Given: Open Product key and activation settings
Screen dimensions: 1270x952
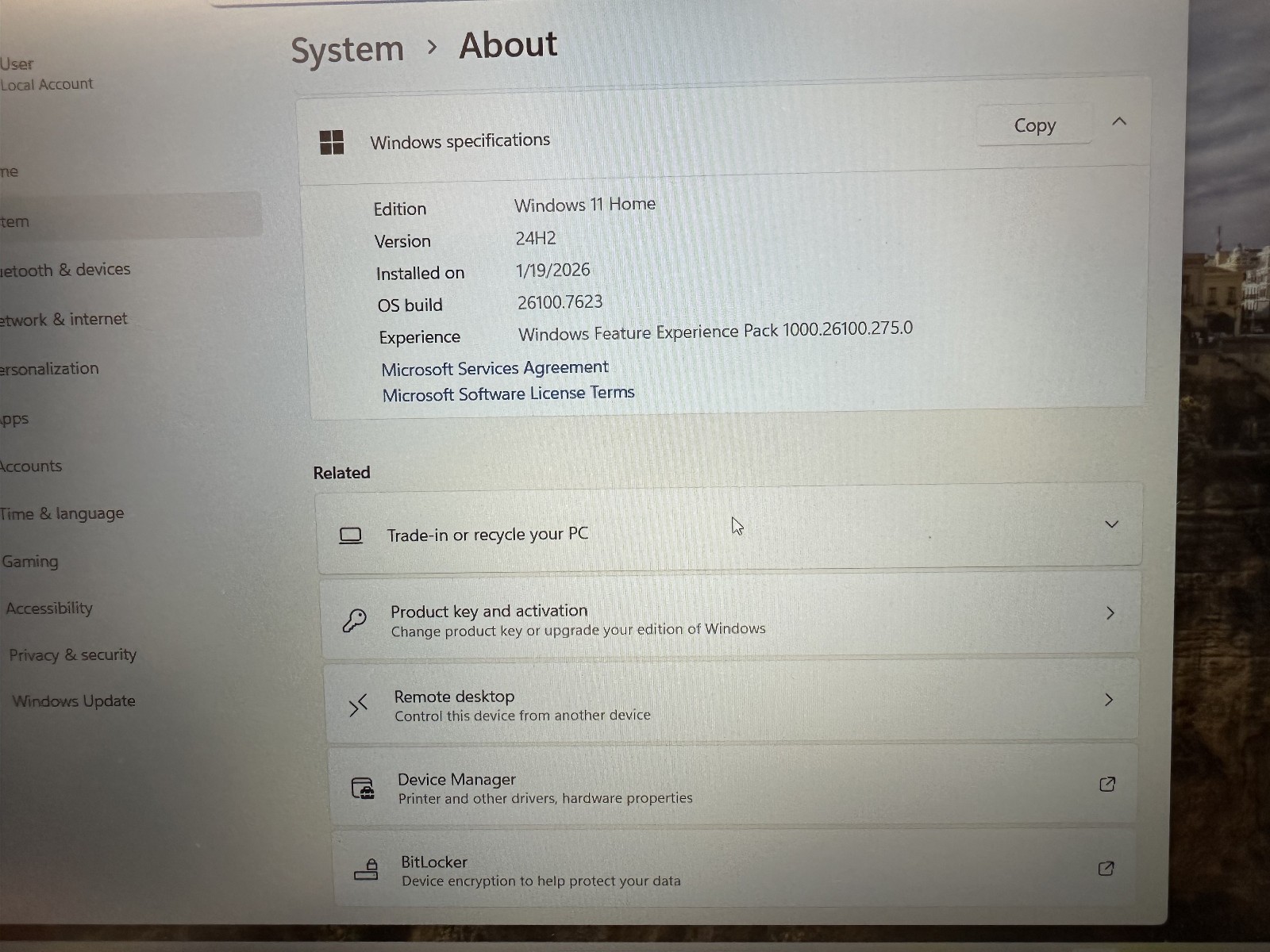Looking at the screenshot, I should pyautogui.click(x=730, y=616).
